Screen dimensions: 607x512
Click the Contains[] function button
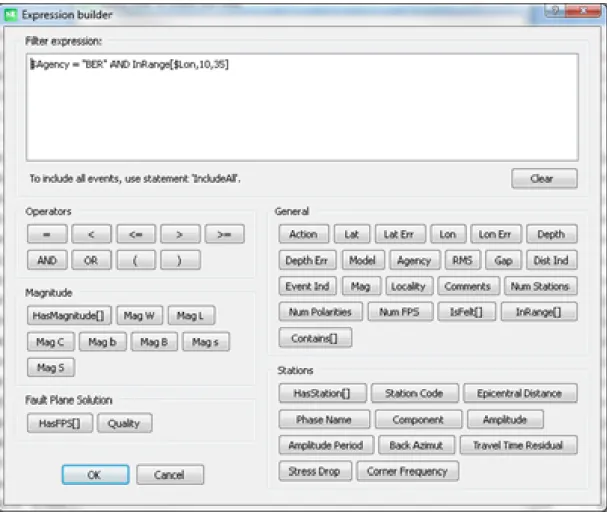pos(315,338)
